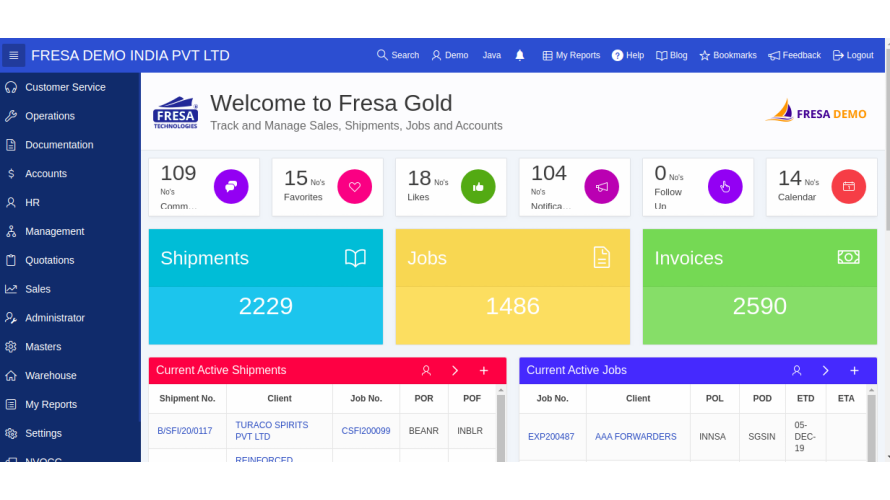Open job CSFI200099
Image resolution: width=890 pixels, height=500 pixels.
pos(366,431)
